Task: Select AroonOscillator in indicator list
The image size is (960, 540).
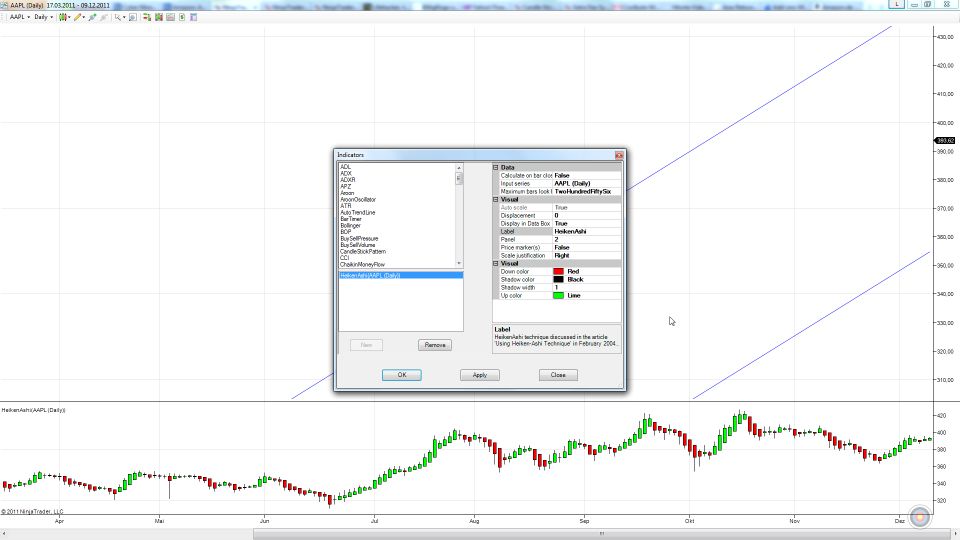Action: coord(358,200)
